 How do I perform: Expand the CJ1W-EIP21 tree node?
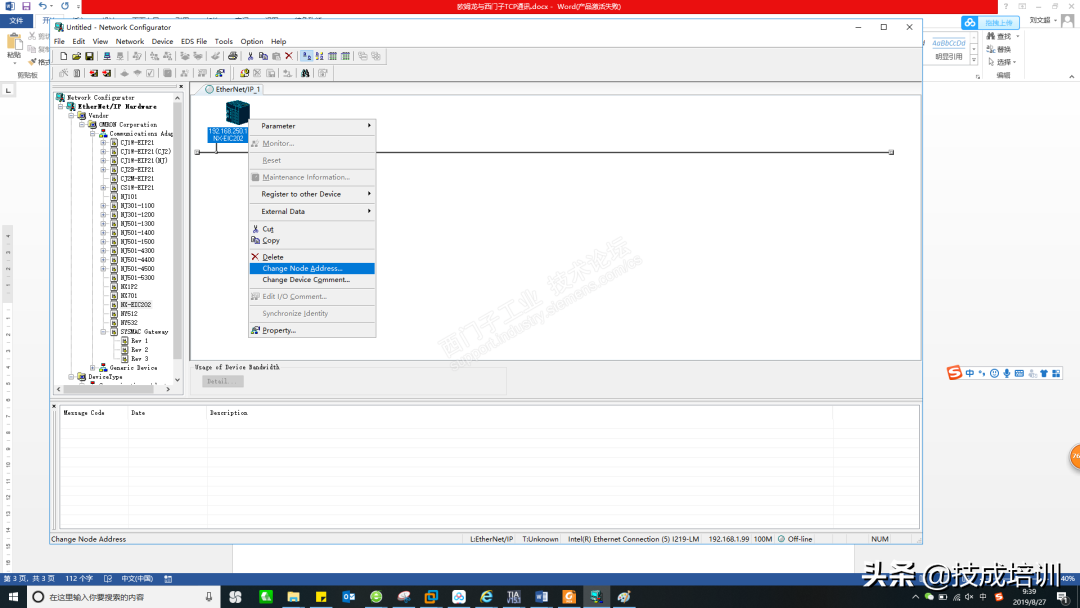(103, 143)
